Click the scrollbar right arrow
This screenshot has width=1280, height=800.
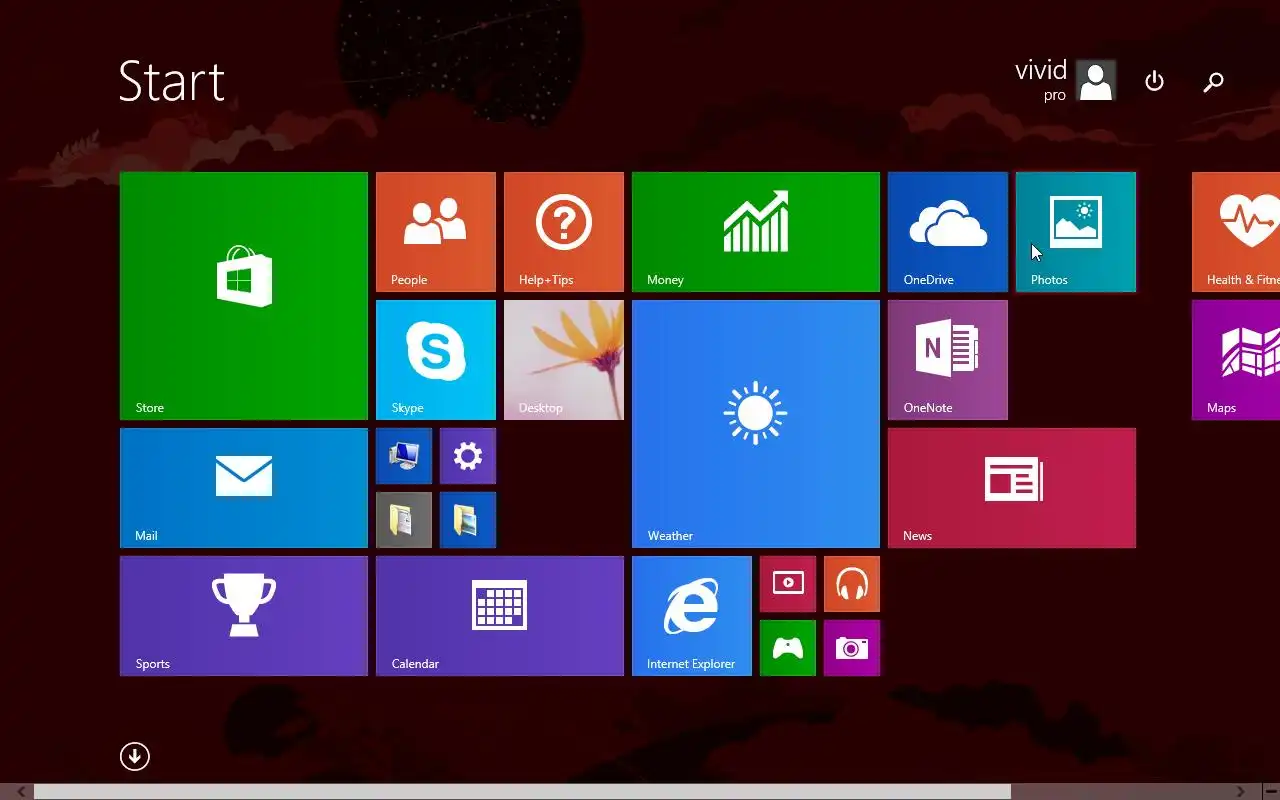(x=1241, y=792)
